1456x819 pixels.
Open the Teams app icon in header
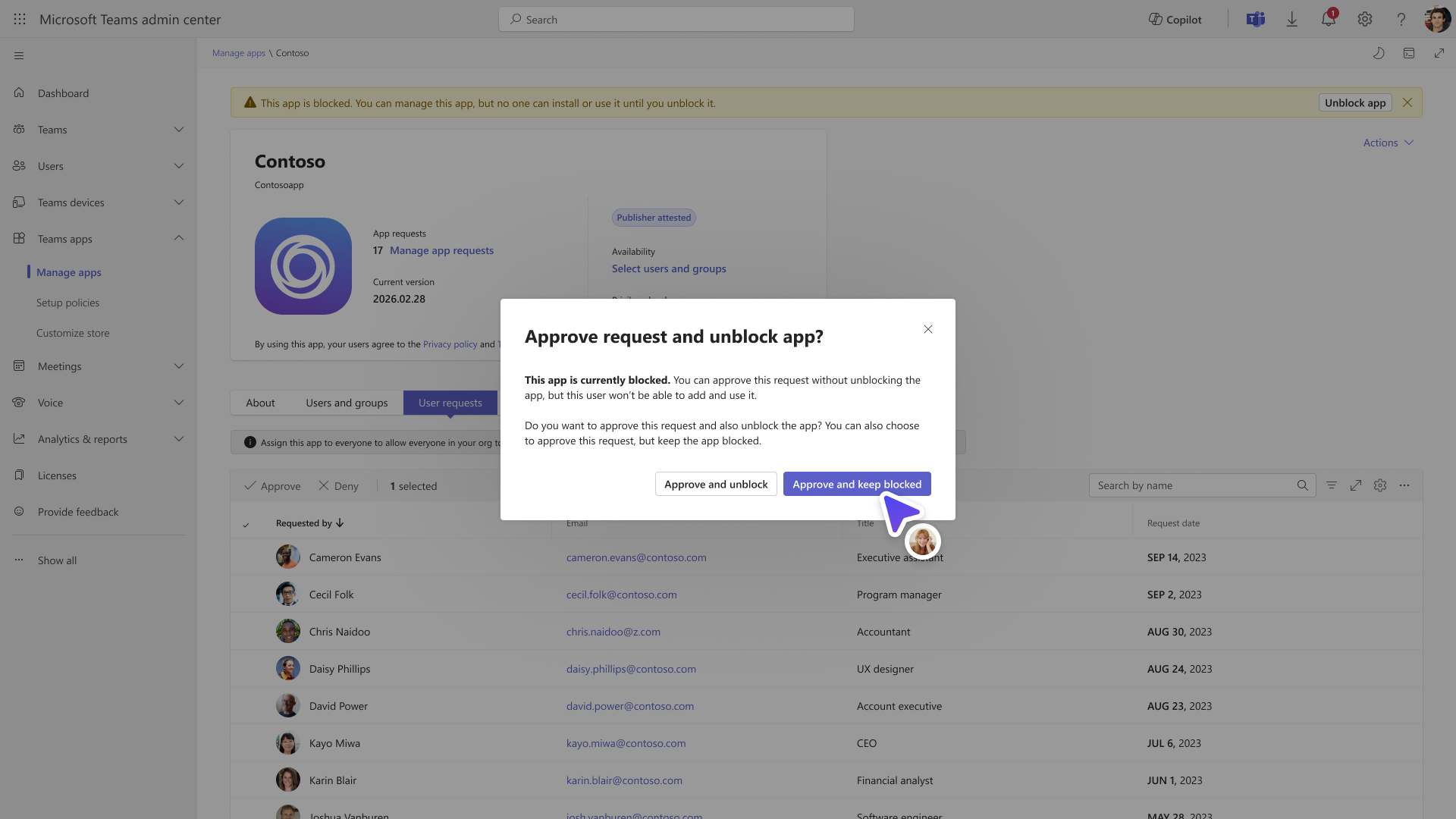(1256, 20)
